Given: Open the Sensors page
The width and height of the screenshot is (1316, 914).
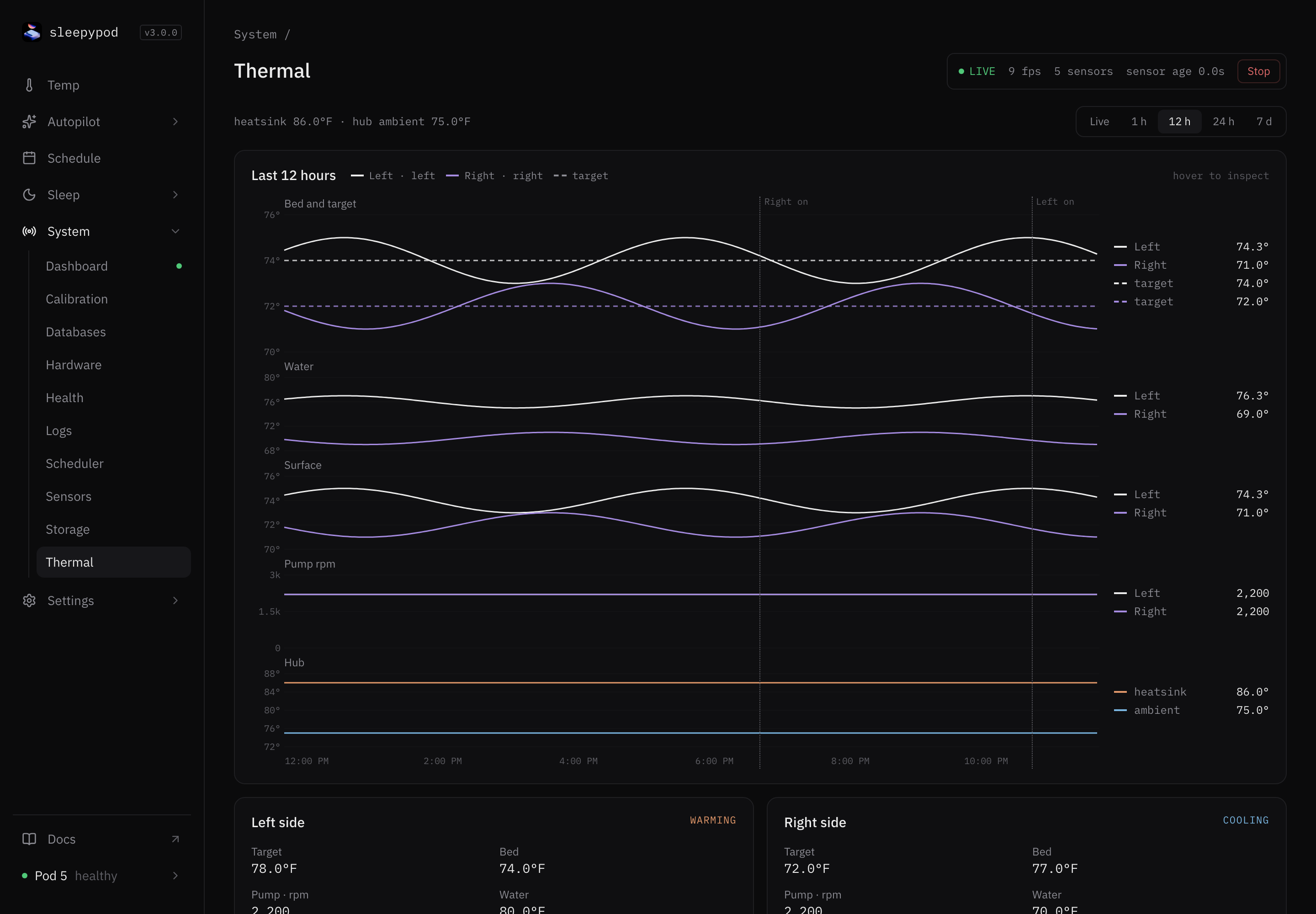Looking at the screenshot, I should click(113, 496).
